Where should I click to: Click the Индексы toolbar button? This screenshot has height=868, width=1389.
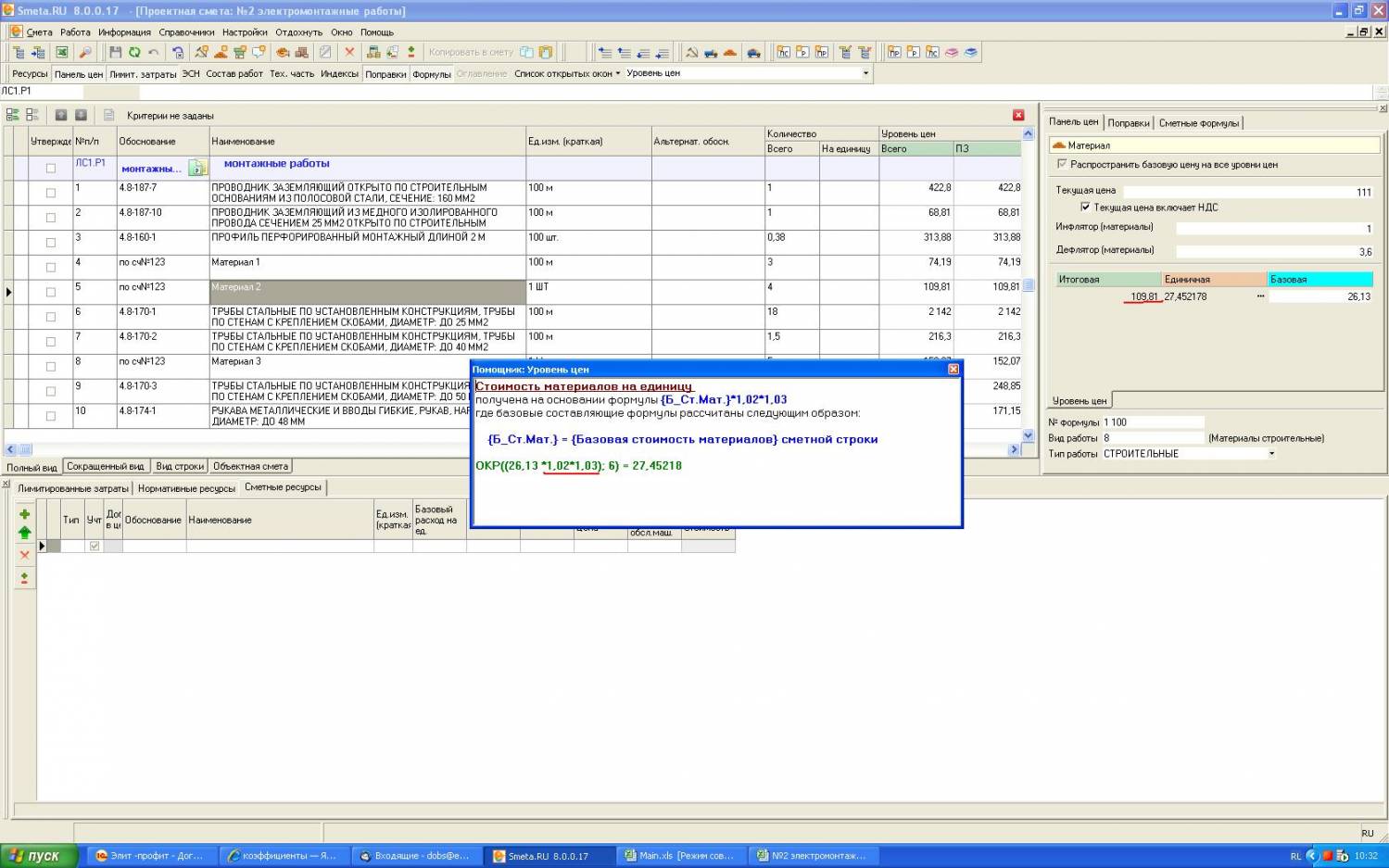tap(339, 73)
